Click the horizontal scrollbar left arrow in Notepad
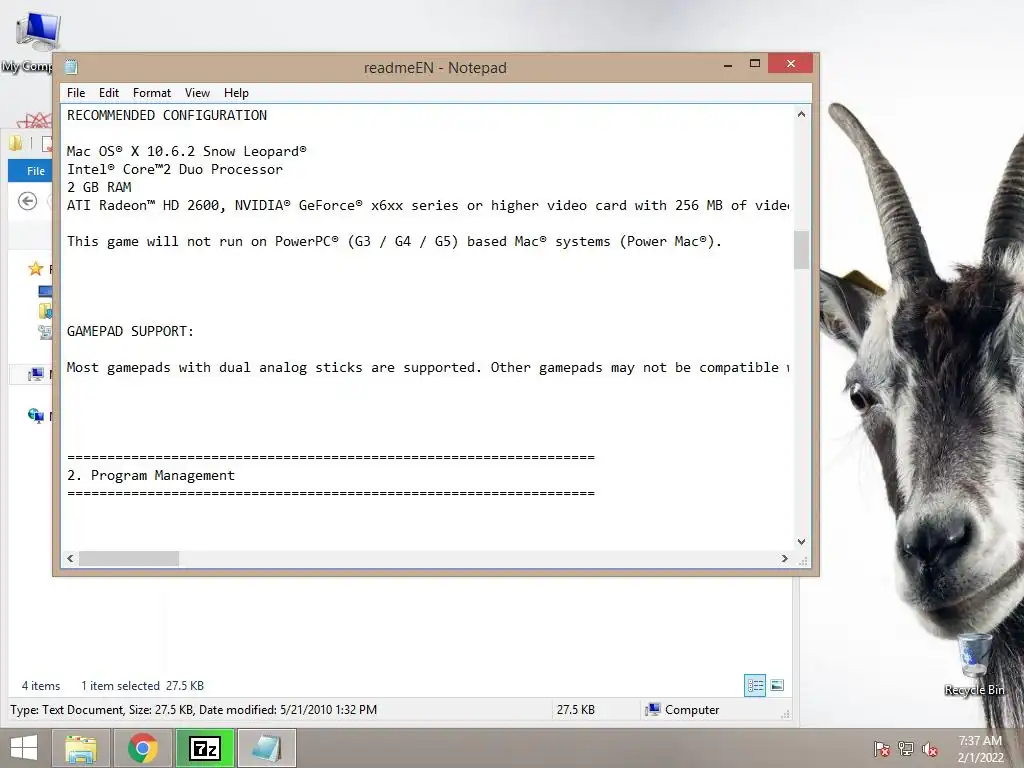Viewport: 1024px width, 768px height. click(x=71, y=558)
